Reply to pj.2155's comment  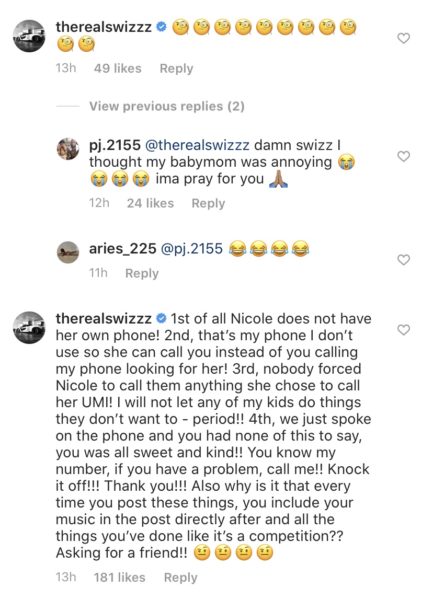(x=208, y=203)
